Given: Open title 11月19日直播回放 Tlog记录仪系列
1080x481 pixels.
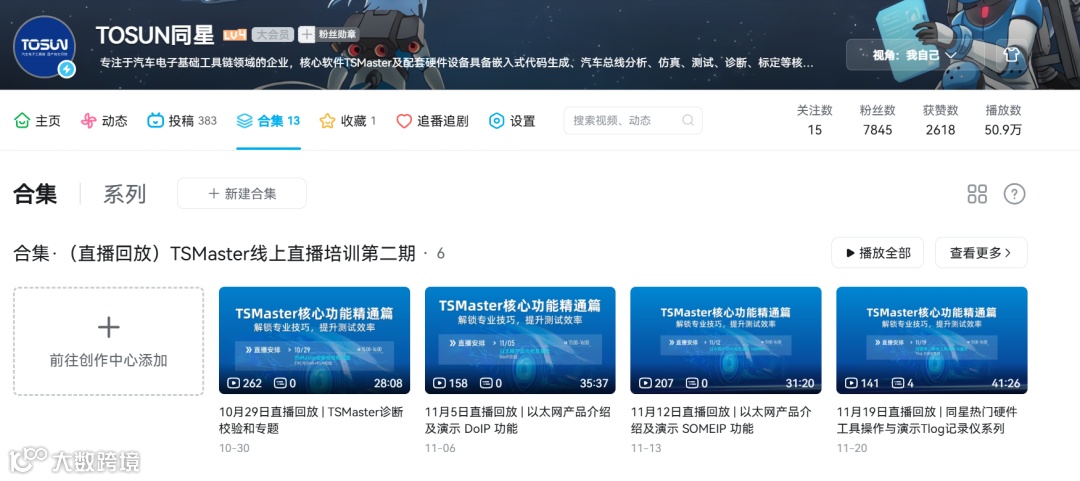Looking at the screenshot, I should [927, 420].
